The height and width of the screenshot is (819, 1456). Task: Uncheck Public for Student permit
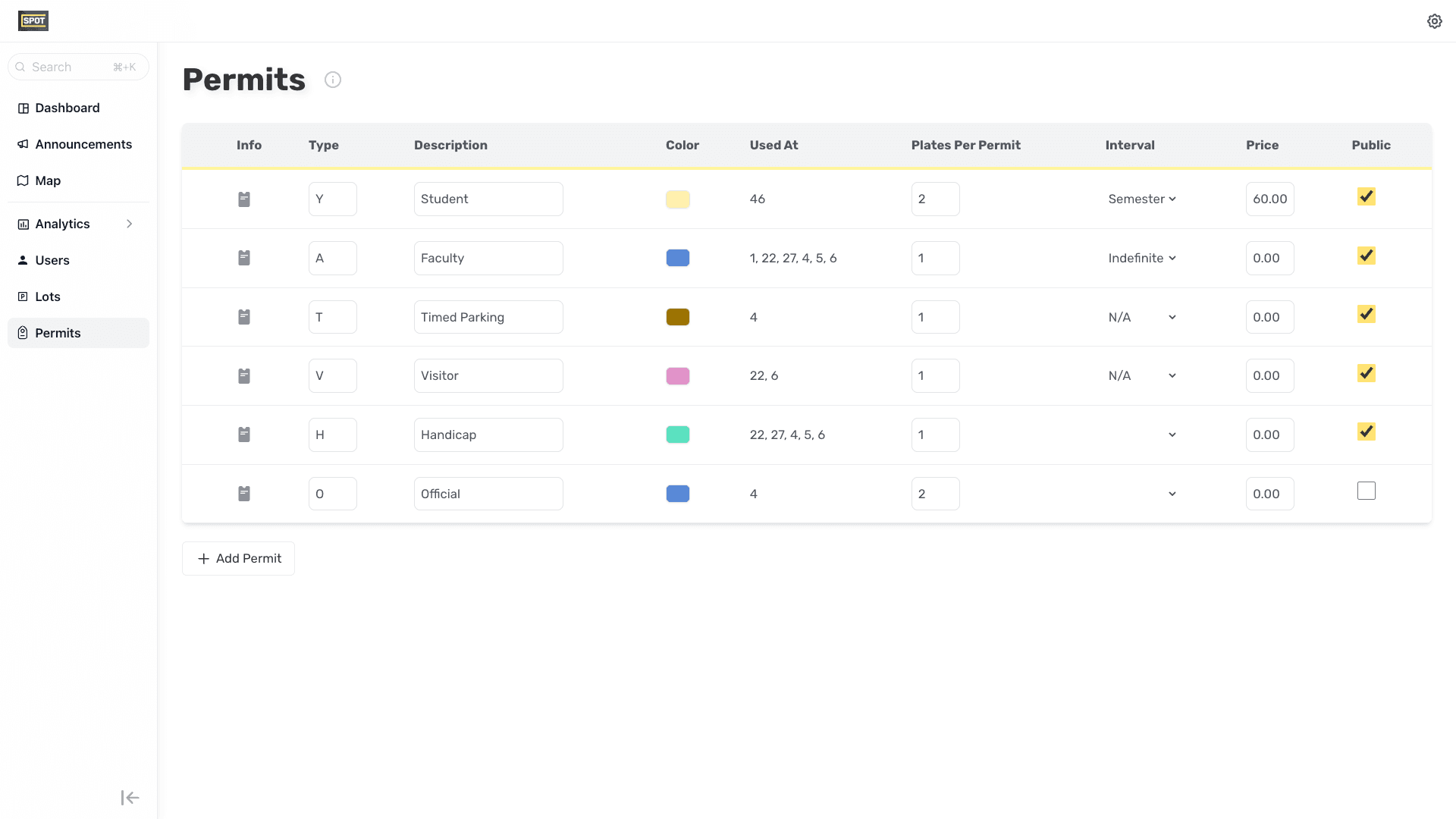coord(1366,197)
